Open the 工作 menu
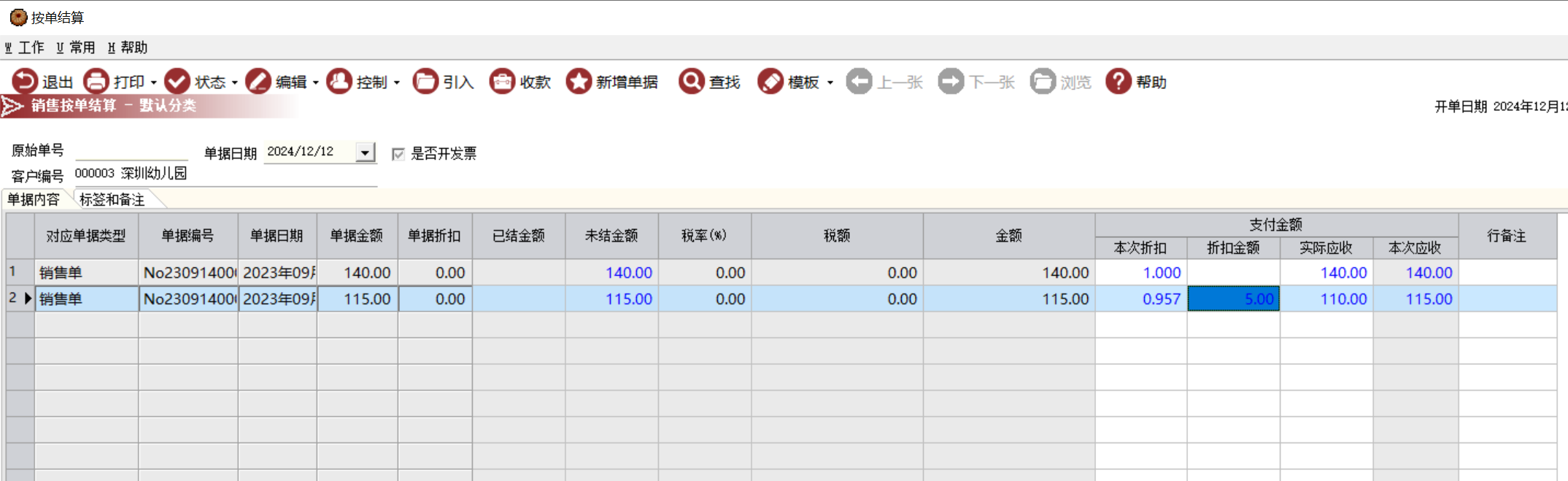The image size is (1568, 481). pyautogui.click(x=25, y=47)
